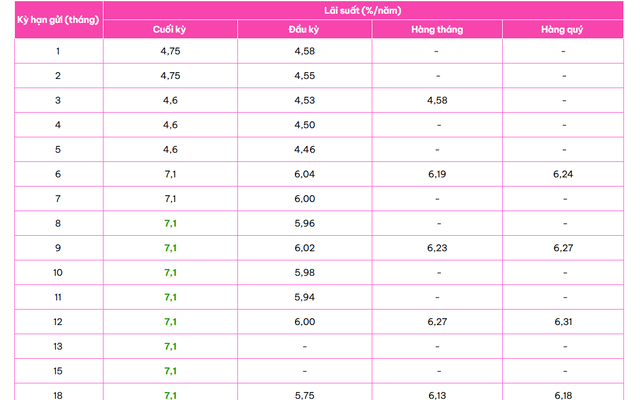The image size is (640, 400).
Task: Click the 'Kỳ hạn gửi (tháng)' header cell
Action: point(58,20)
